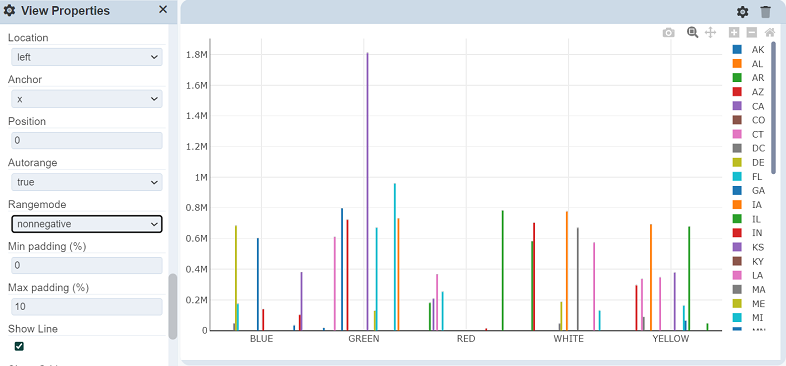Toggle AR legend color swatch
Screen dimensions: 786x366
point(737,78)
